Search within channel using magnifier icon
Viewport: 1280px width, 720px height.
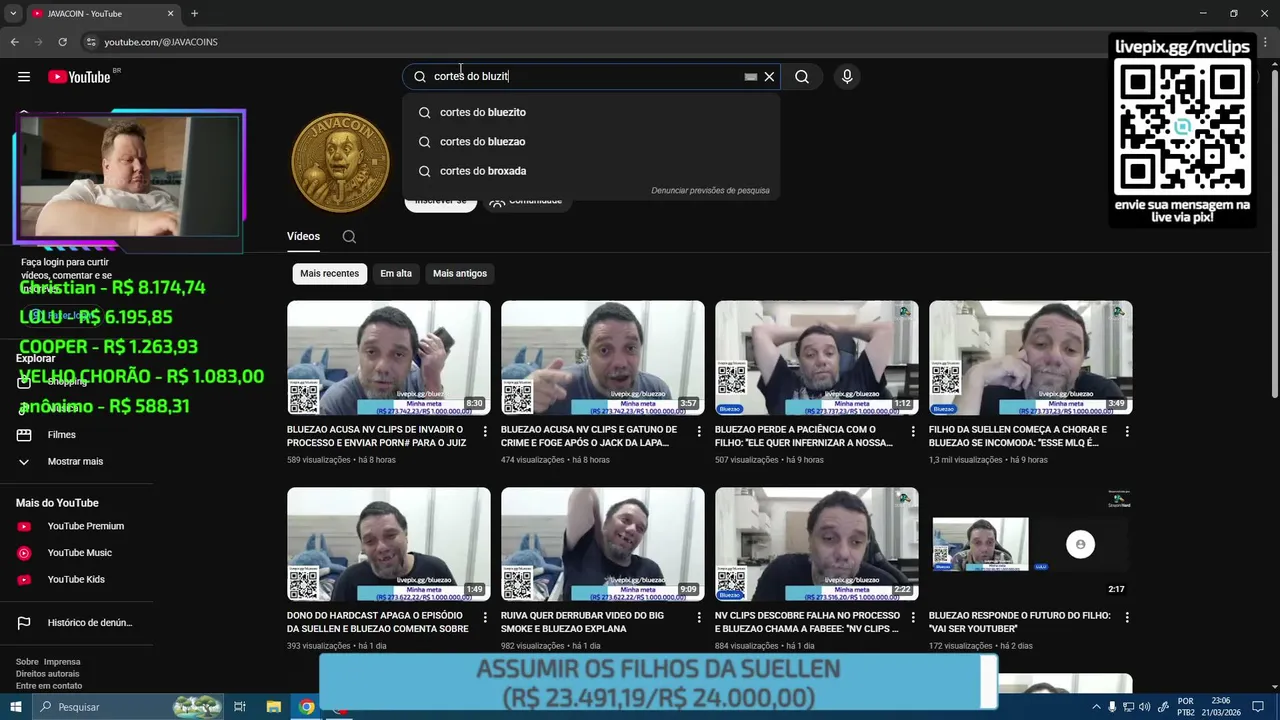point(349,237)
